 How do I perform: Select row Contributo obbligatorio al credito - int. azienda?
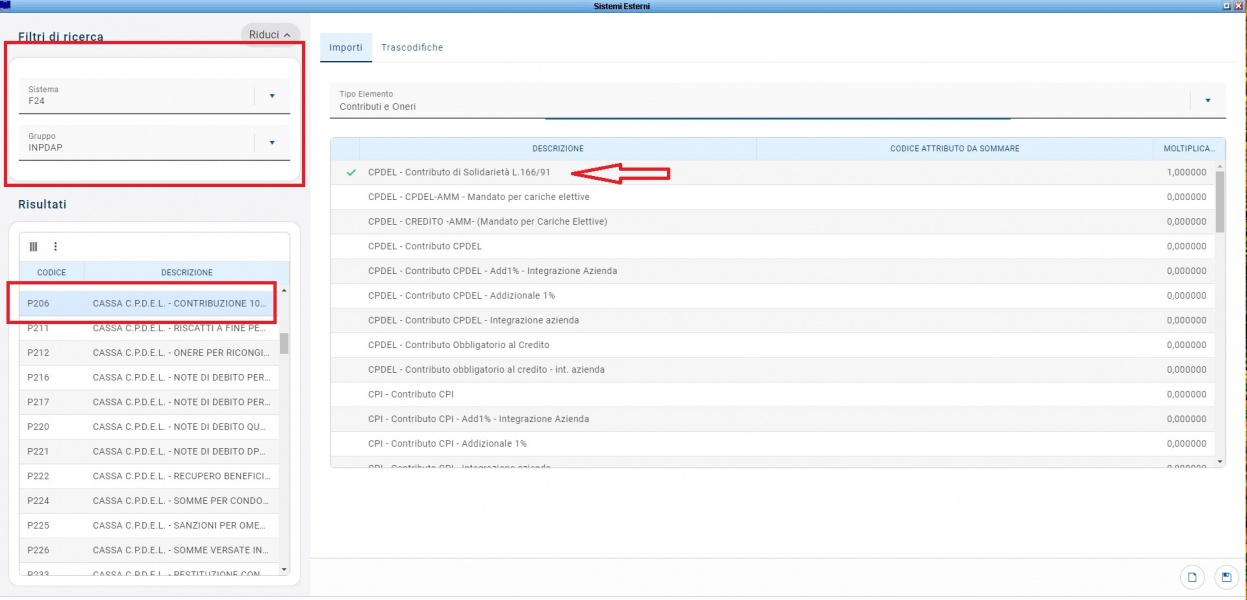tap(772, 370)
